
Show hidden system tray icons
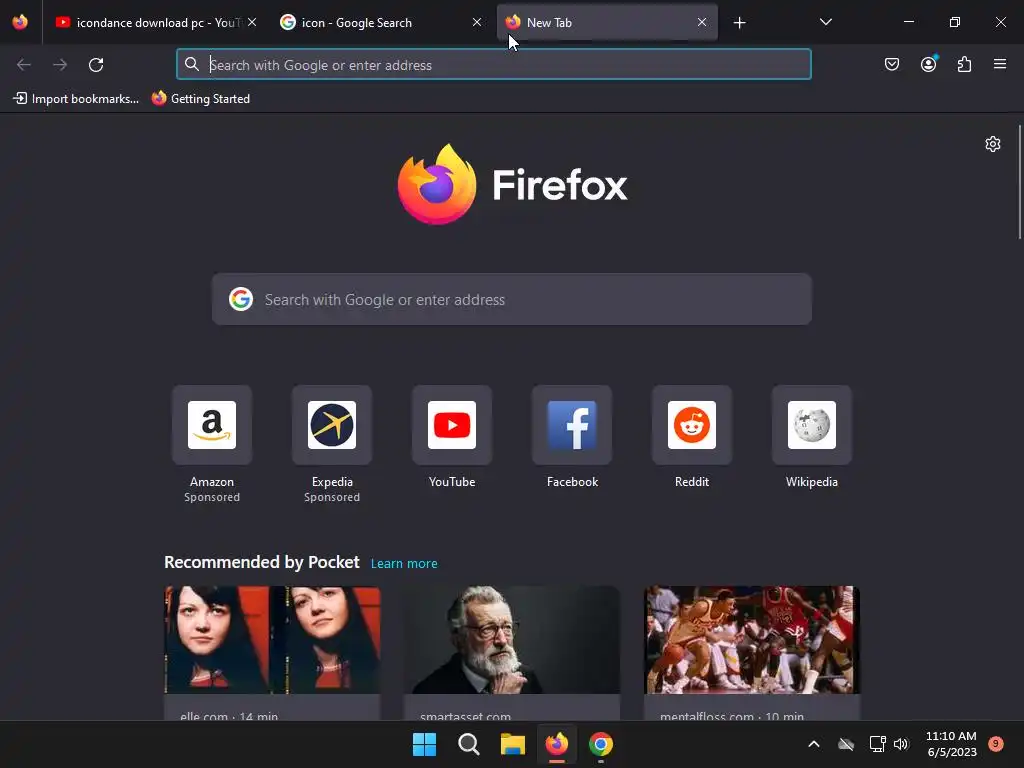point(814,744)
